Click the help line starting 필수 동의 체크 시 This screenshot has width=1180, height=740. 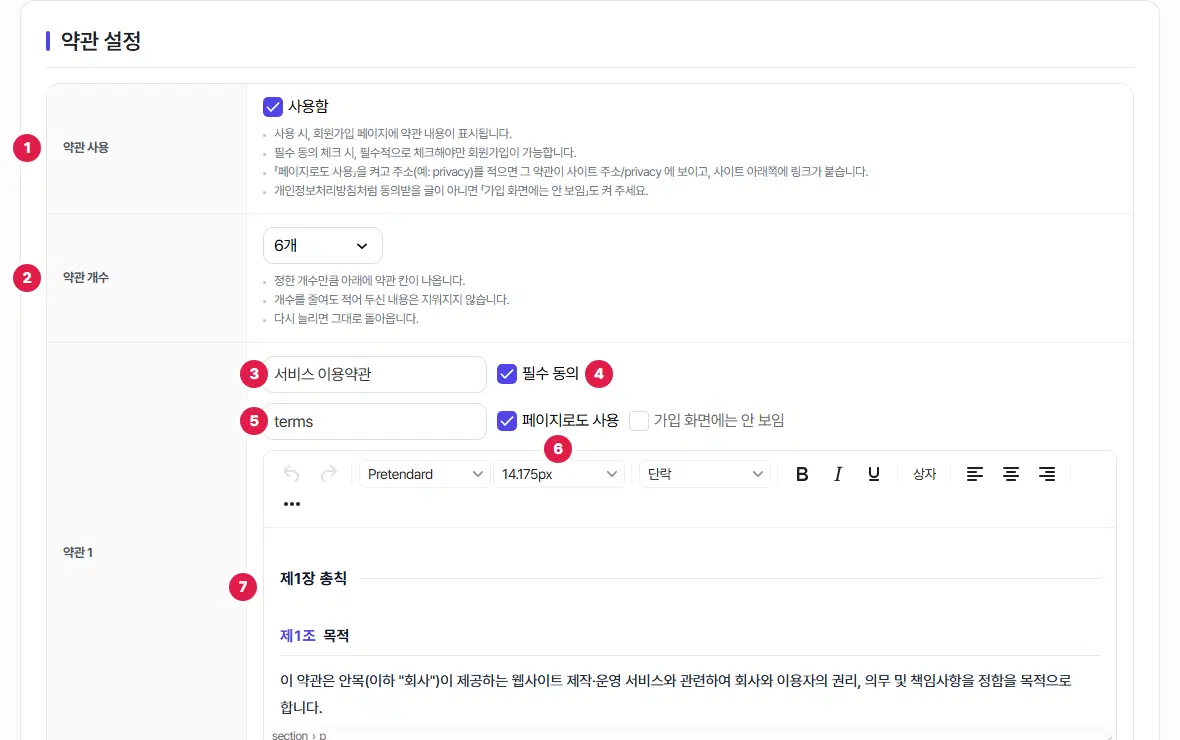(425, 153)
